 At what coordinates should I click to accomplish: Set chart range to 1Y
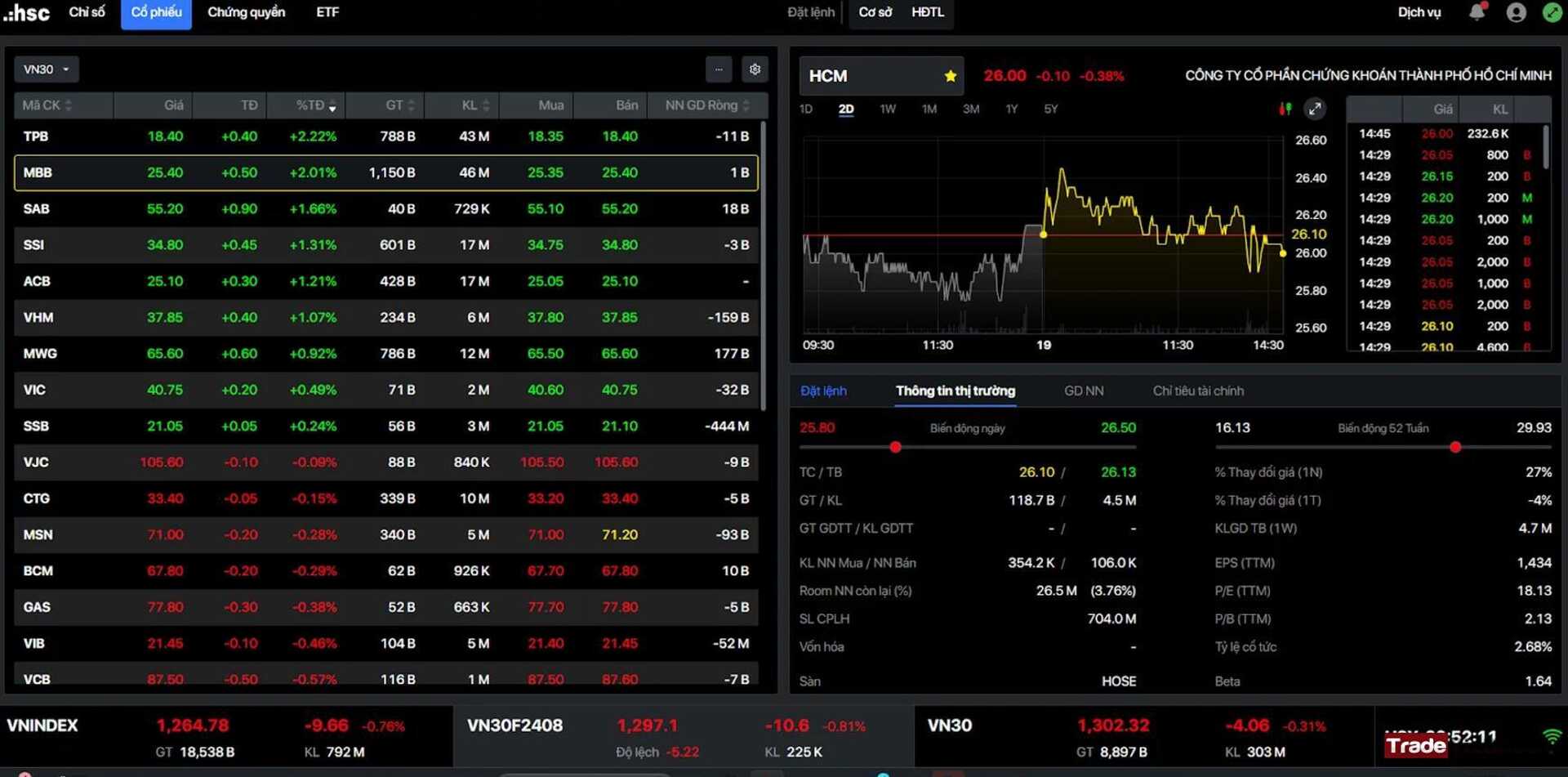pos(1012,109)
